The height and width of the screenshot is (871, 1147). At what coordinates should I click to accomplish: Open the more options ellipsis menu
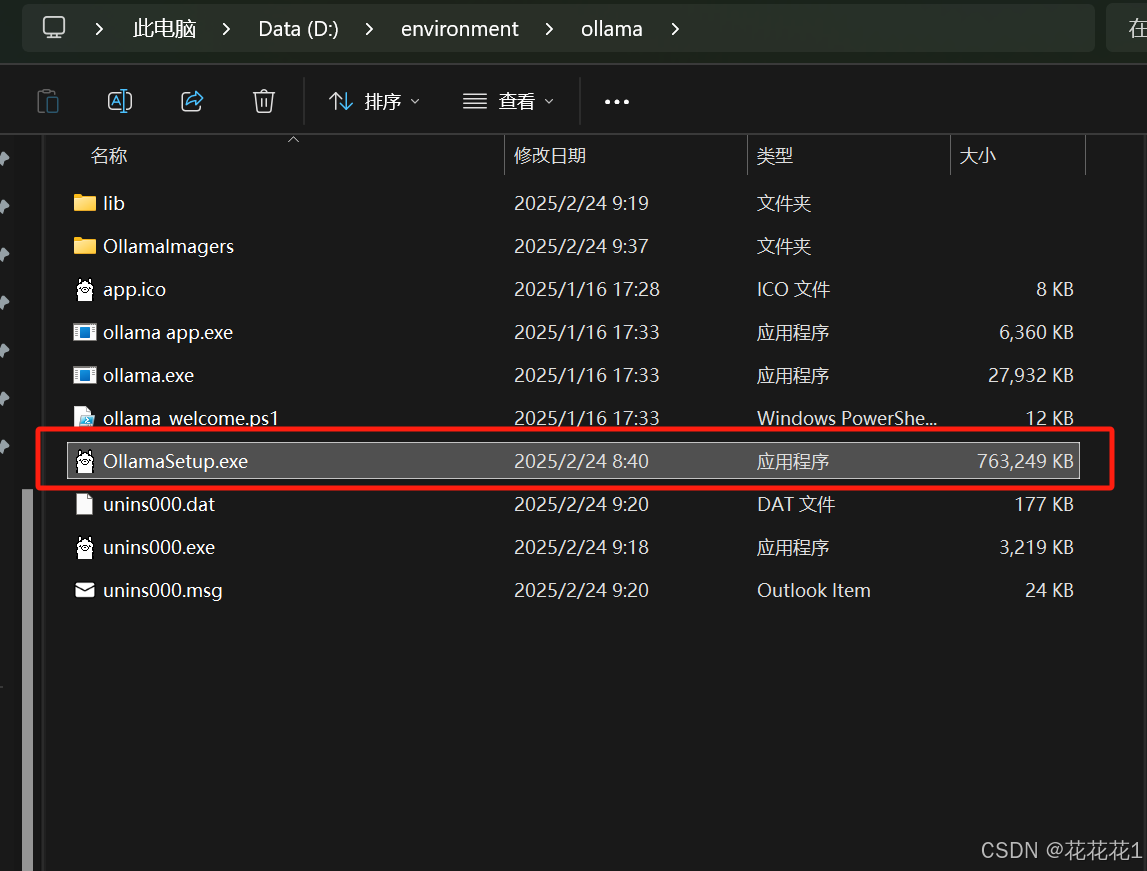[x=617, y=102]
